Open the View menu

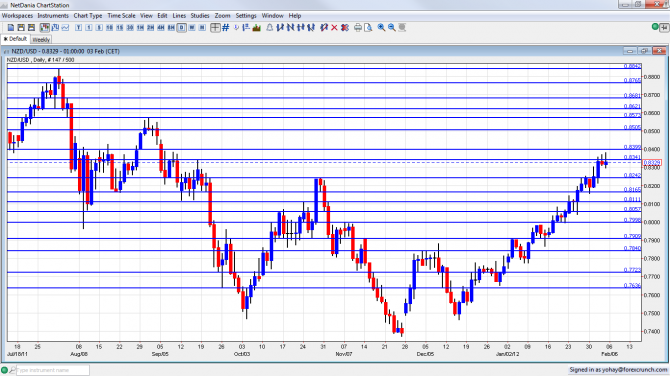pos(146,16)
